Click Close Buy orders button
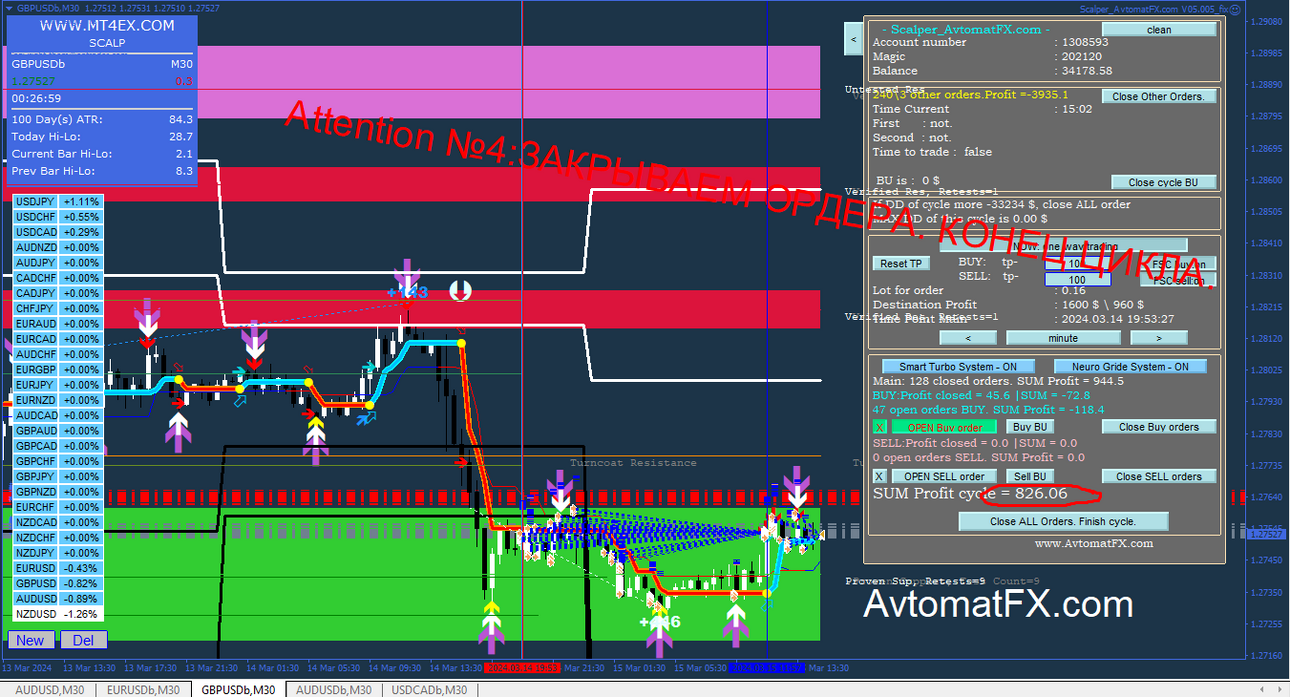 [x=1159, y=427]
